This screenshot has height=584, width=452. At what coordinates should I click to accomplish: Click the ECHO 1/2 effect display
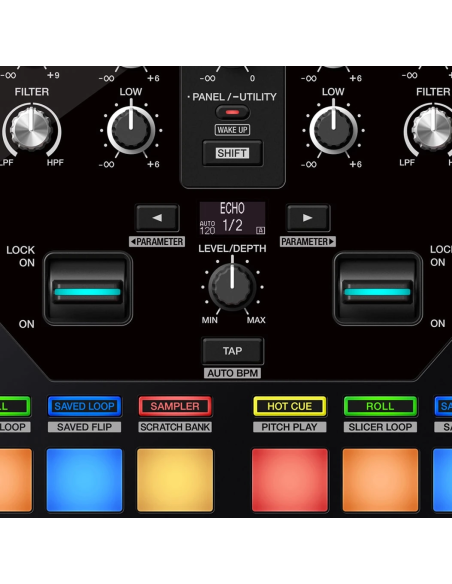coord(232,218)
